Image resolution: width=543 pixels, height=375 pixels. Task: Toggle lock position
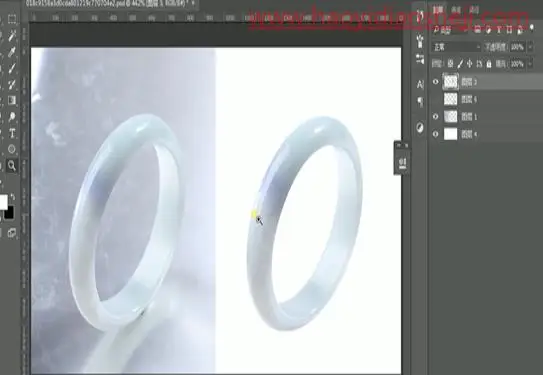pyautogui.click(x=470, y=64)
